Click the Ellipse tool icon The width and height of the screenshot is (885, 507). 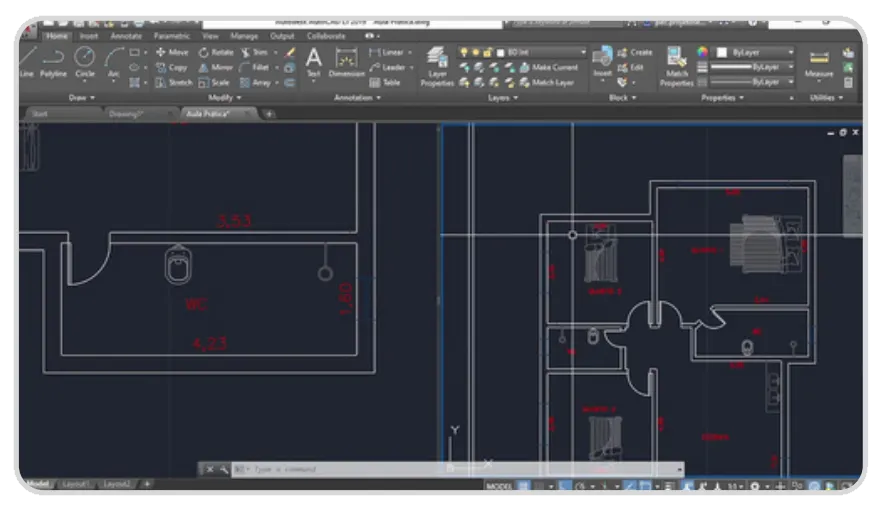(x=134, y=67)
